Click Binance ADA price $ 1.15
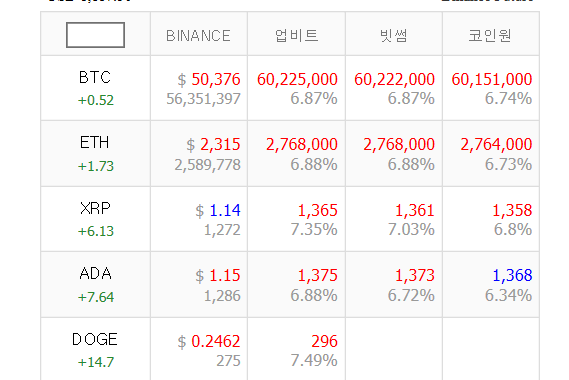Viewport: 569px width, 380px height. [x=218, y=276]
